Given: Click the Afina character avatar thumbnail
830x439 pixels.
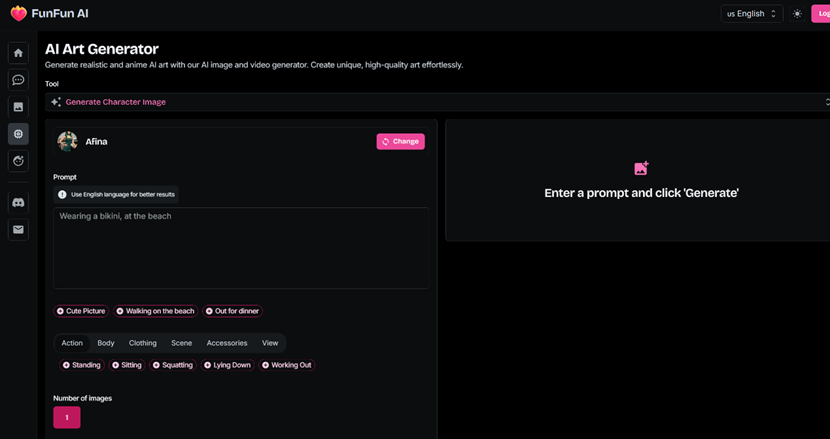Looking at the screenshot, I should click(67, 142).
